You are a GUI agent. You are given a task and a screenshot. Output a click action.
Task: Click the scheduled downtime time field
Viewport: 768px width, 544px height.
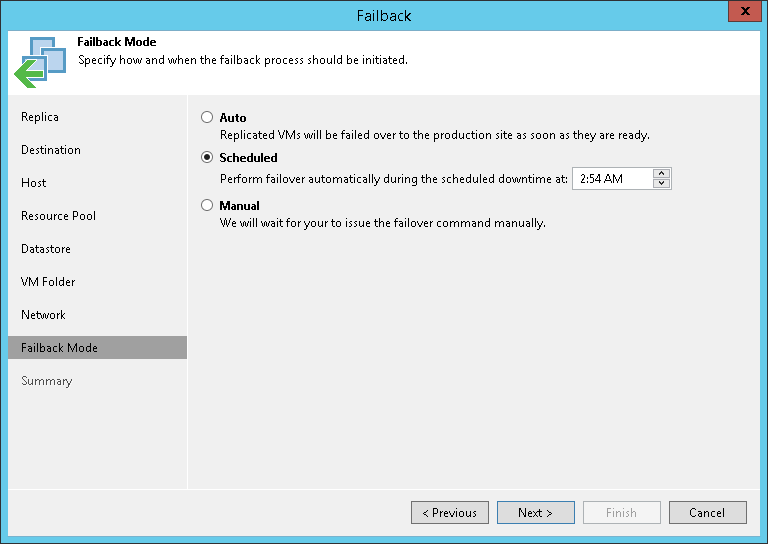click(611, 179)
